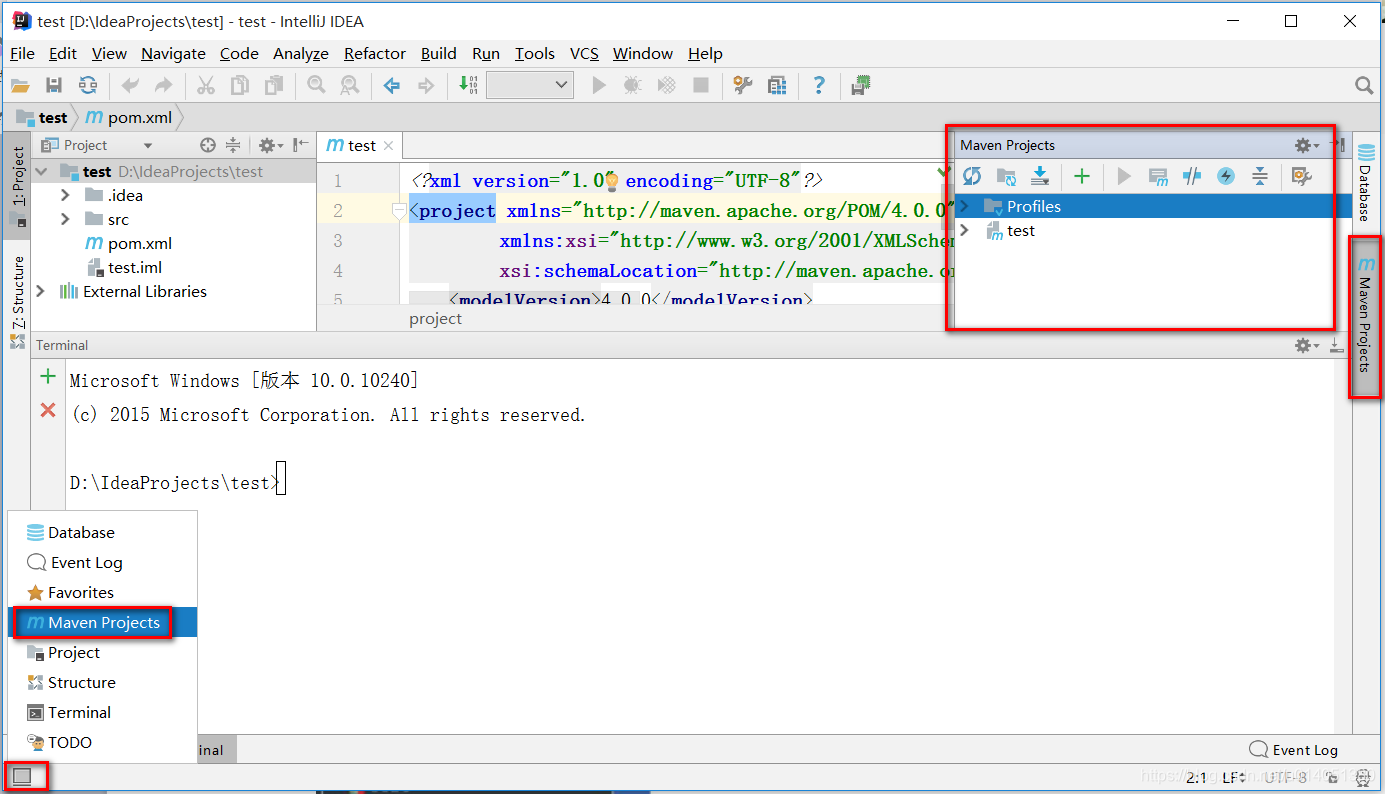The width and height of the screenshot is (1385, 794).
Task: Open the run configuration dropdown
Action: [530, 86]
